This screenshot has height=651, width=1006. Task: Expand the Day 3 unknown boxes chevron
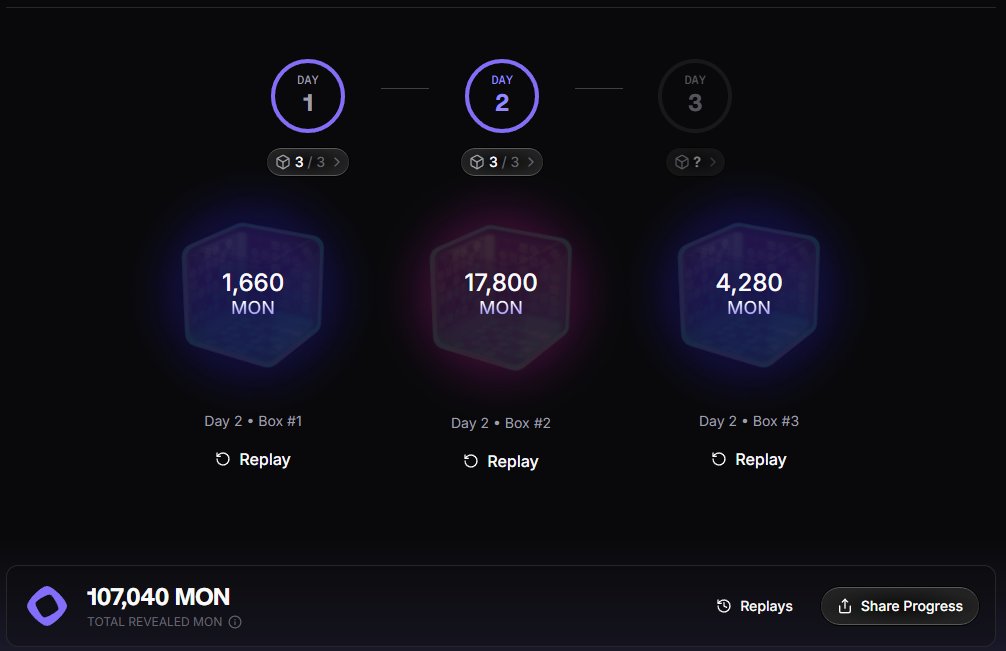click(x=713, y=162)
